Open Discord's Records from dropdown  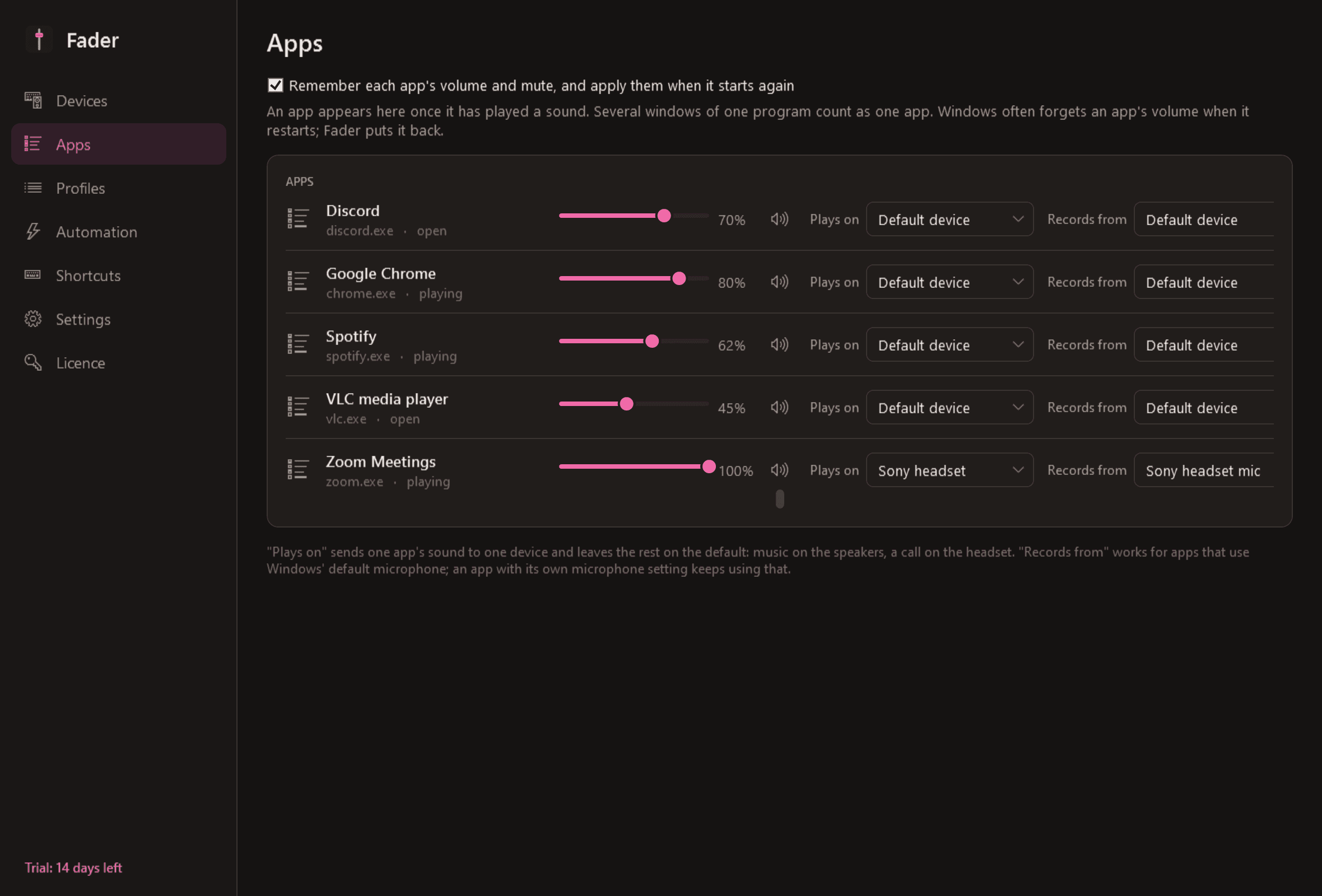coord(1204,219)
